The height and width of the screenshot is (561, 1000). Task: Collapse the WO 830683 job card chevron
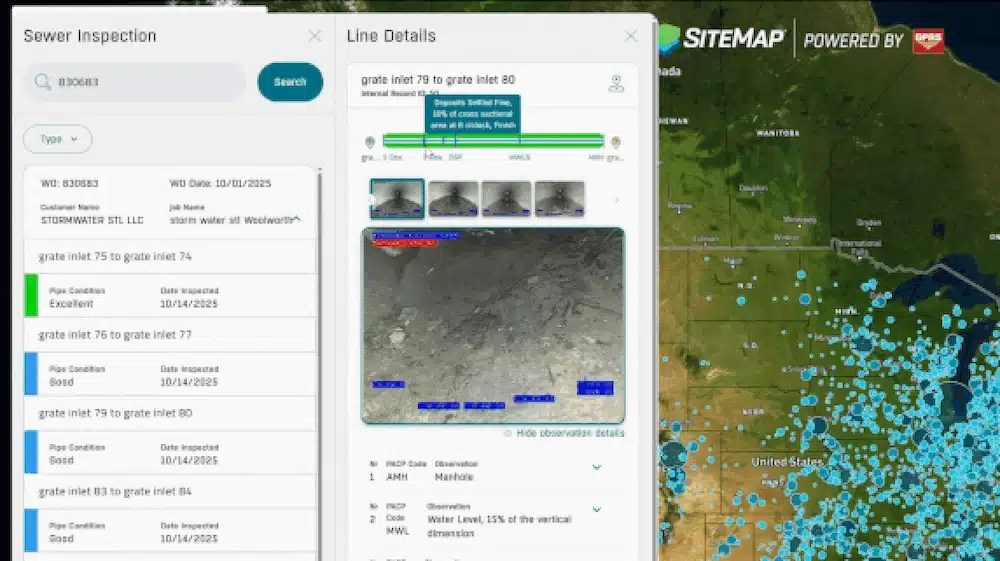click(297, 220)
